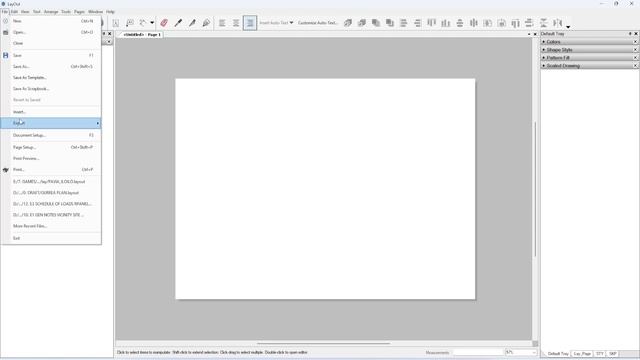Choose Close in File menu

click(x=51, y=43)
